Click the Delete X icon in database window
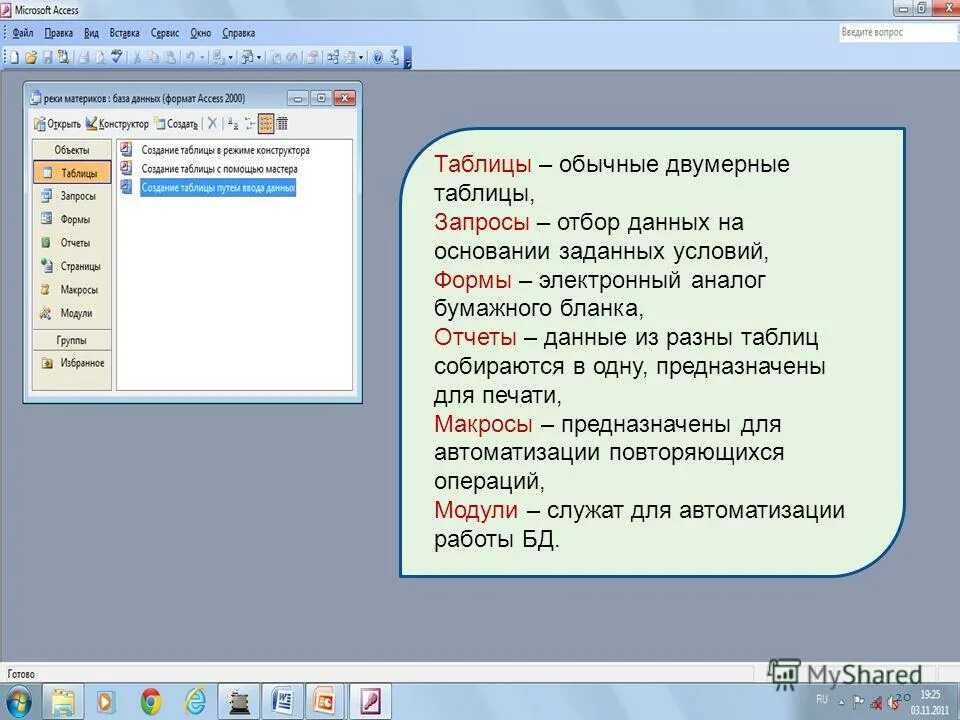Image resolution: width=960 pixels, height=720 pixels. pyautogui.click(x=212, y=124)
